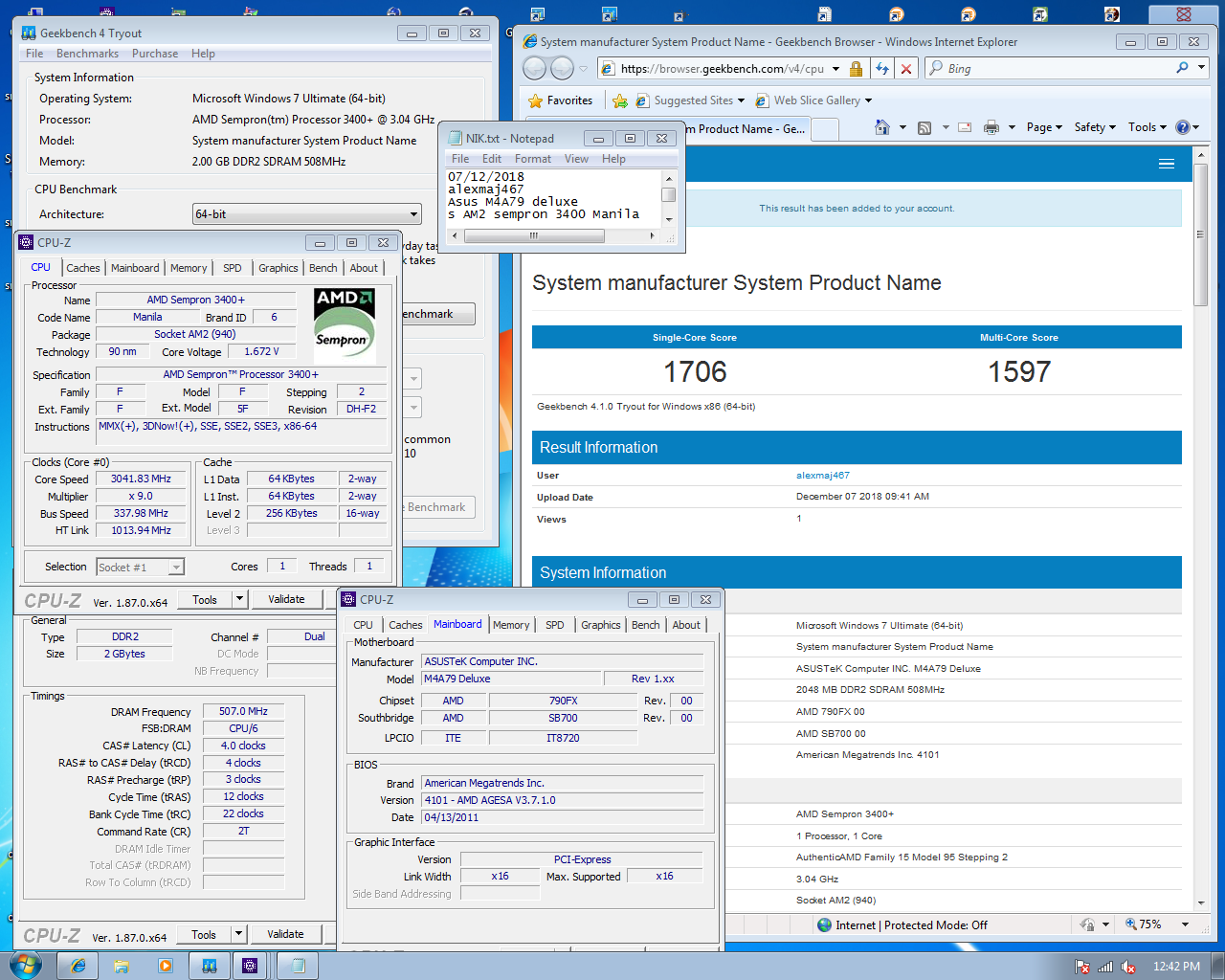Open the zoom level dropdown arrow

click(1185, 924)
